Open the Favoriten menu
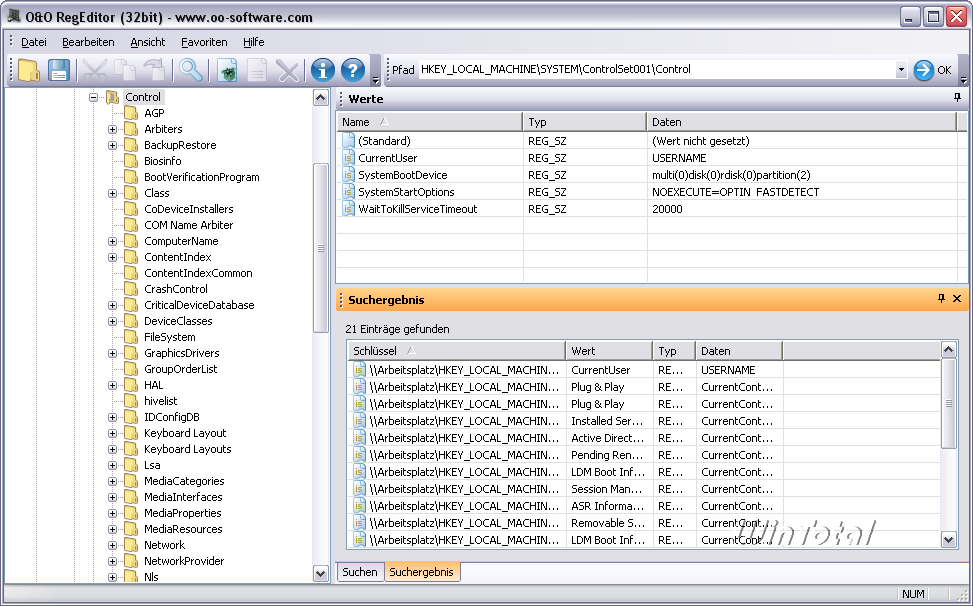973x606 pixels. [x=204, y=42]
